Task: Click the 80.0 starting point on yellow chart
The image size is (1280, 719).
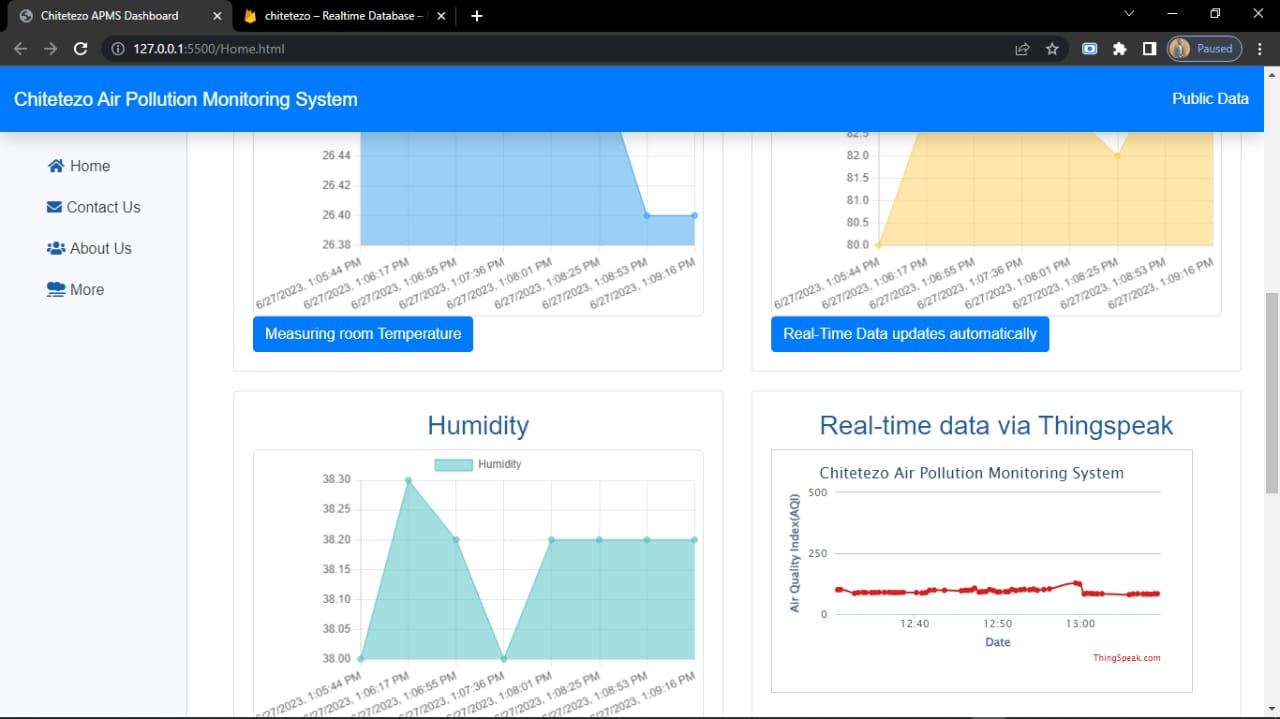Action: click(x=879, y=245)
